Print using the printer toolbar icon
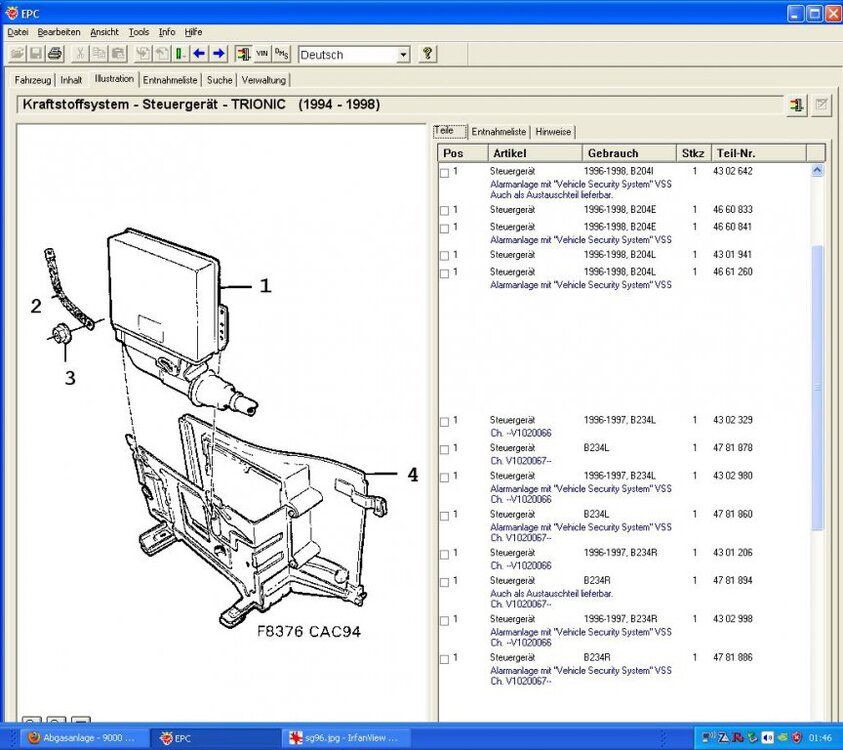Screen dimensions: 843x750 pyautogui.click(x=55, y=54)
